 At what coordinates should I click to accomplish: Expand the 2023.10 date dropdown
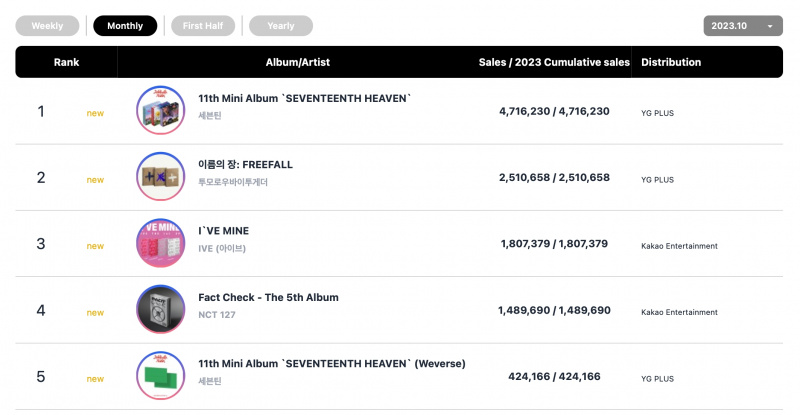[x=743, y=26]
